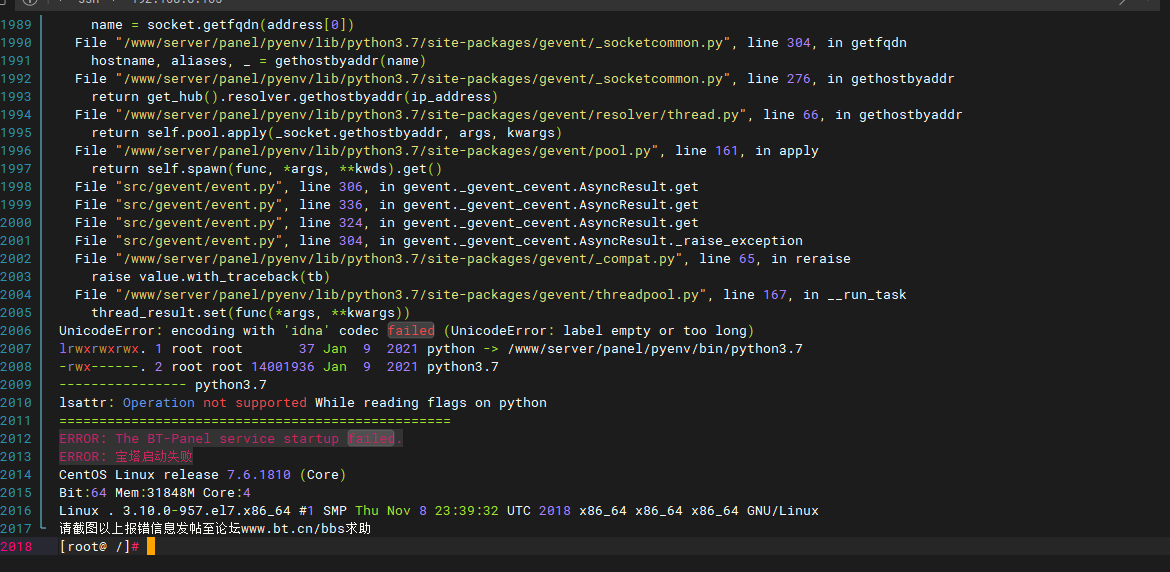Click "ERROR: The BT-Panel service startup" text

click(199, 439)
